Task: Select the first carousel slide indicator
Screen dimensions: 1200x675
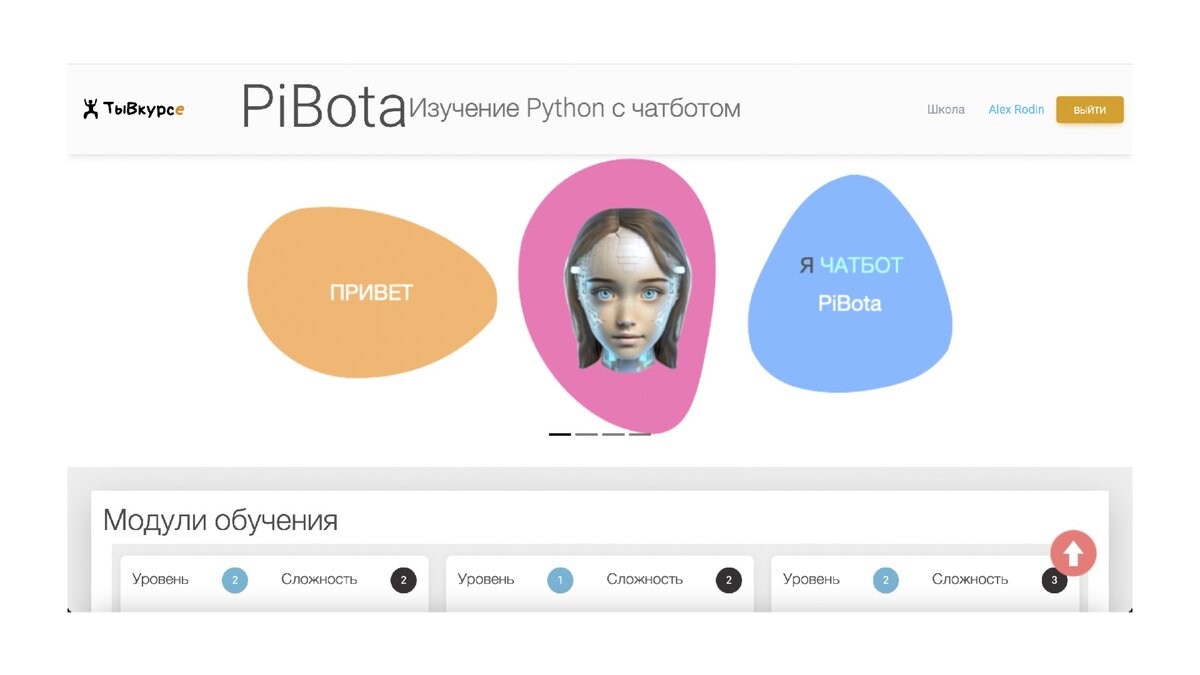Action: 560,434
